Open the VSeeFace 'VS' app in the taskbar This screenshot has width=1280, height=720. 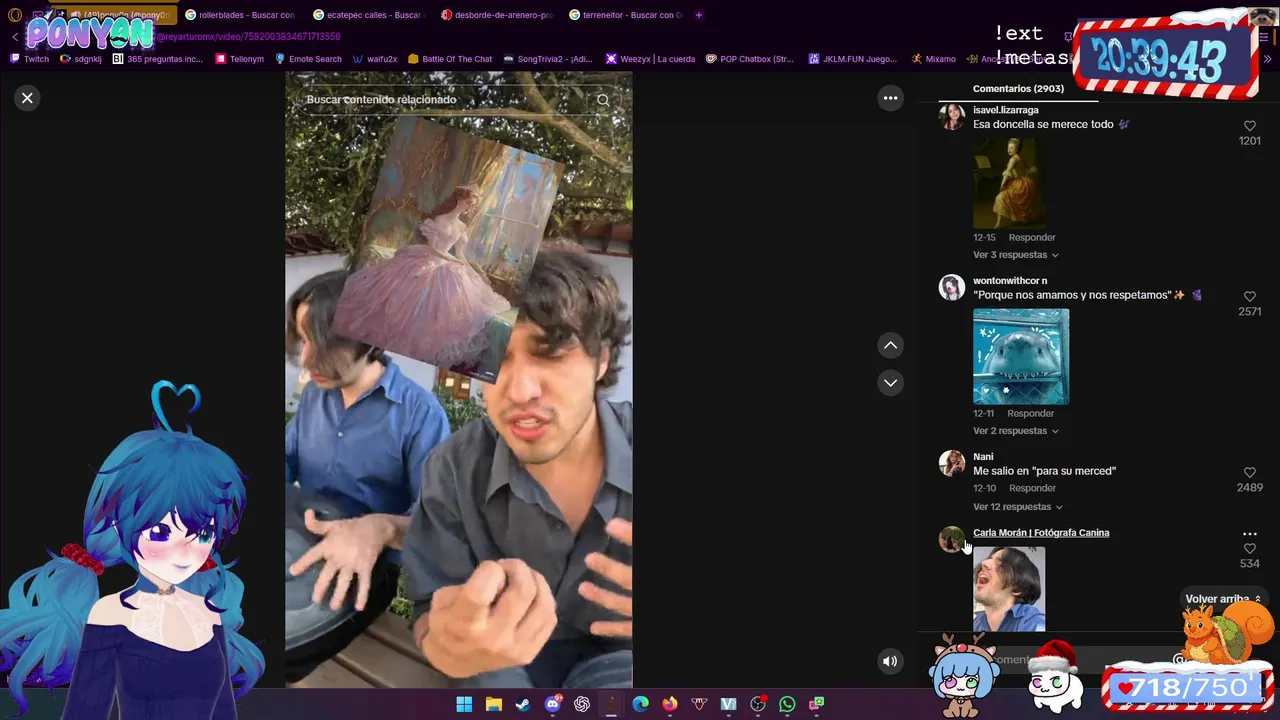point(728,704)
